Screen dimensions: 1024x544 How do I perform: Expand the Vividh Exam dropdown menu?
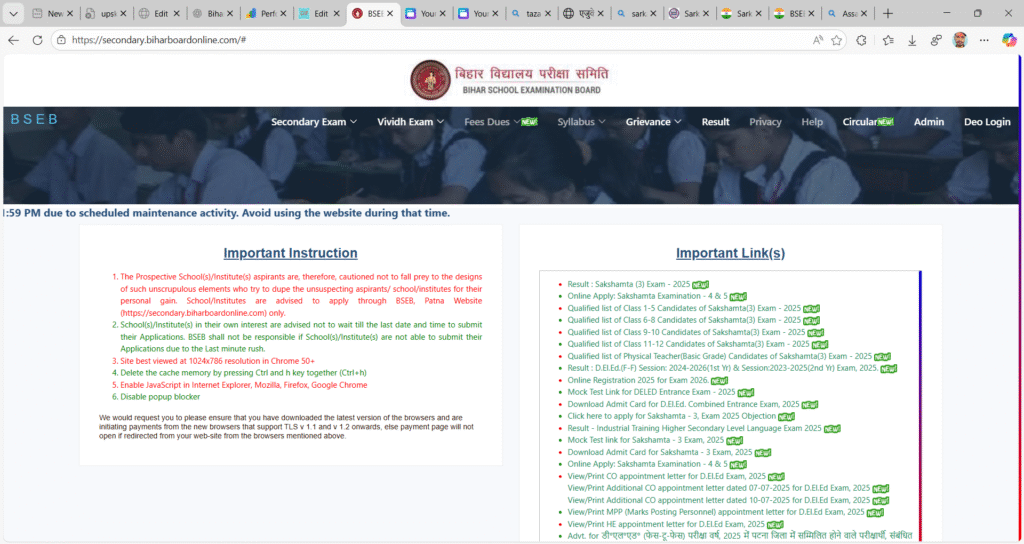[x=410, y=122]
